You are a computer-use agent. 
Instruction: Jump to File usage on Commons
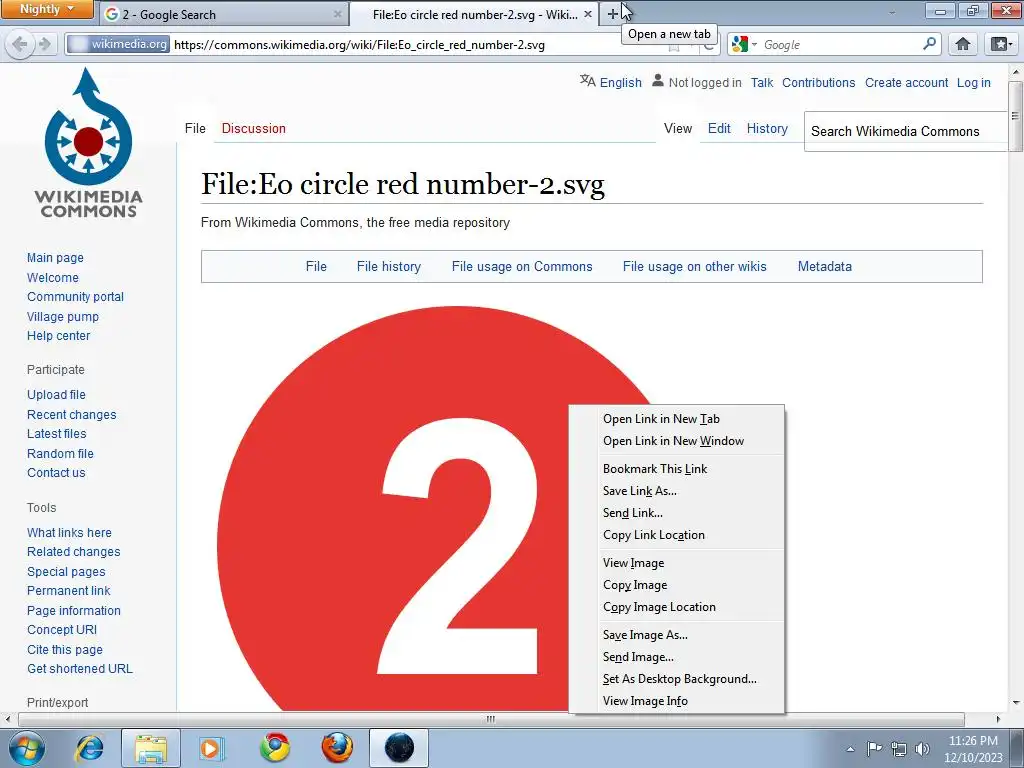pyautogui.click(x=522, y=266)
